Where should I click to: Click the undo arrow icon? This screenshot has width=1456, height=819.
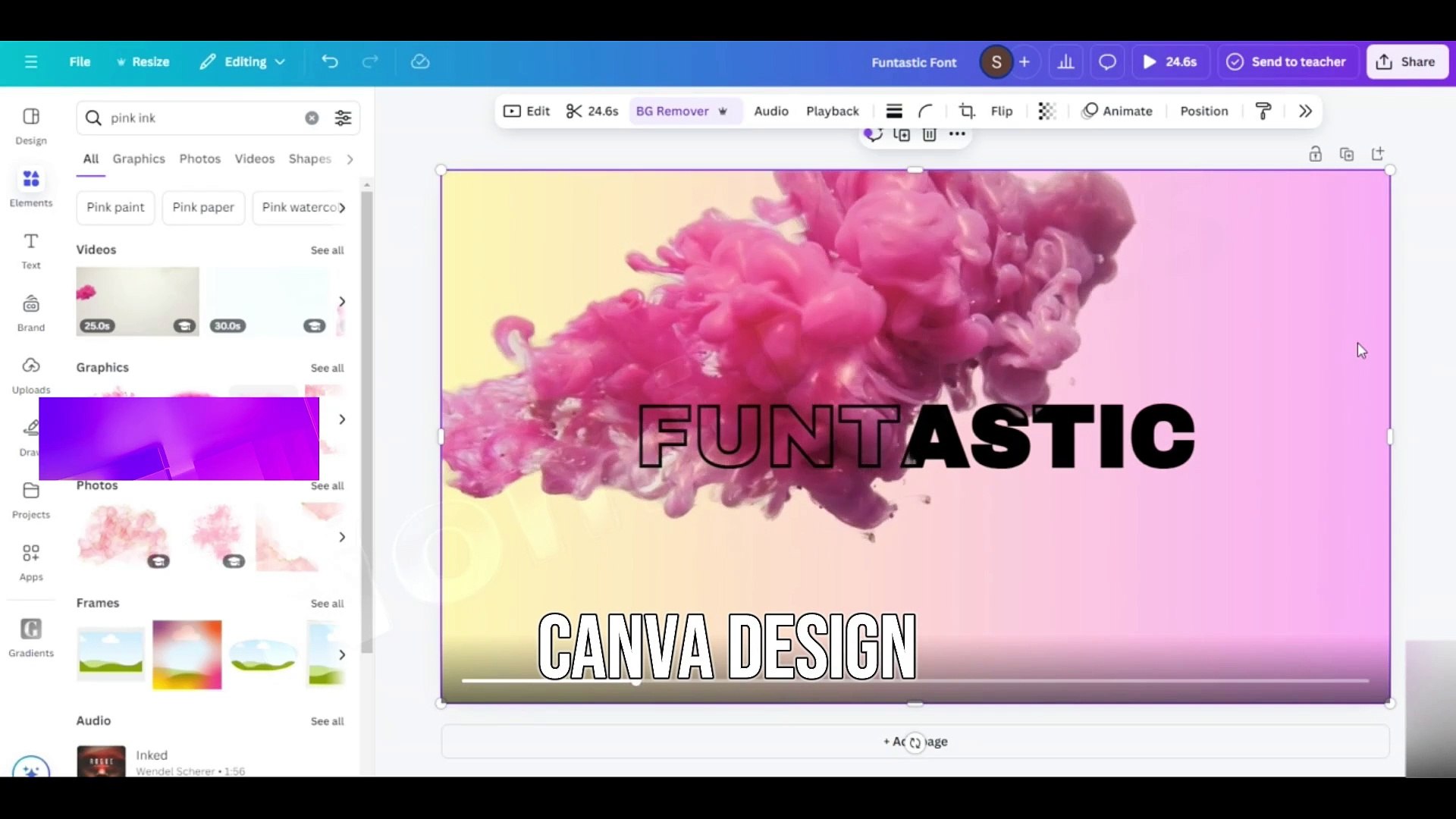point(329,61)
